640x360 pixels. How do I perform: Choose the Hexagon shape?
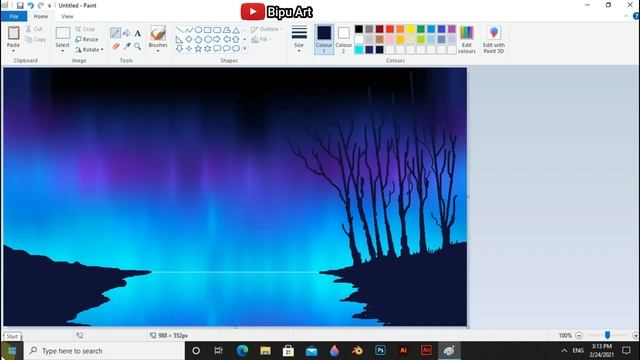tap(207, 39)
